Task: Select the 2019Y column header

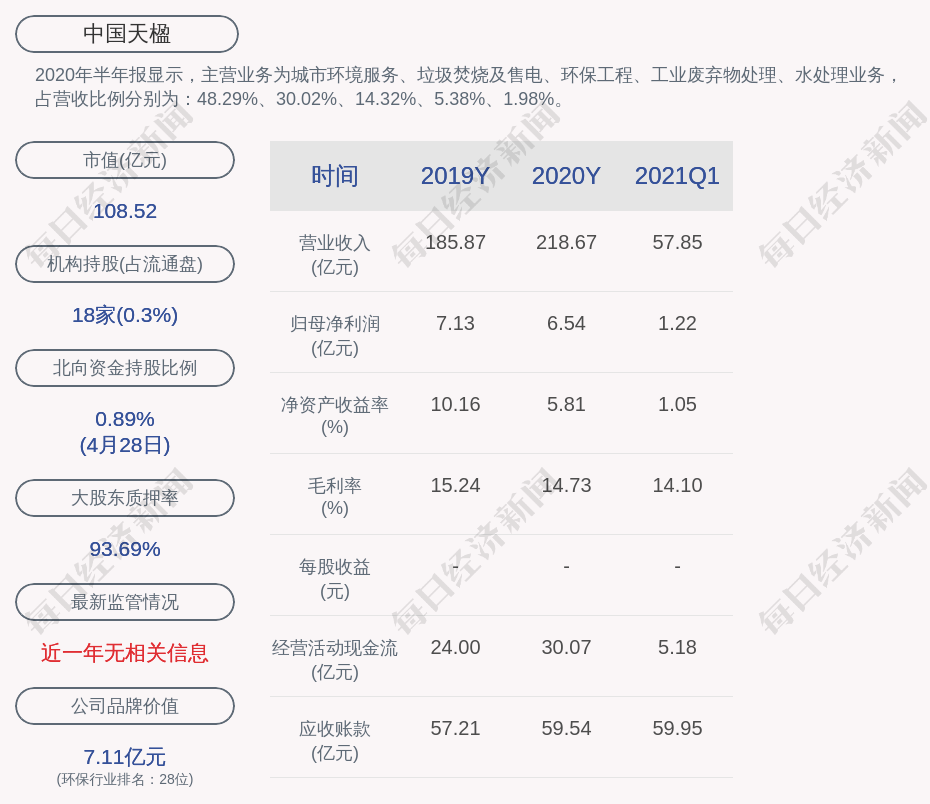Action: (x=455, y=176)
